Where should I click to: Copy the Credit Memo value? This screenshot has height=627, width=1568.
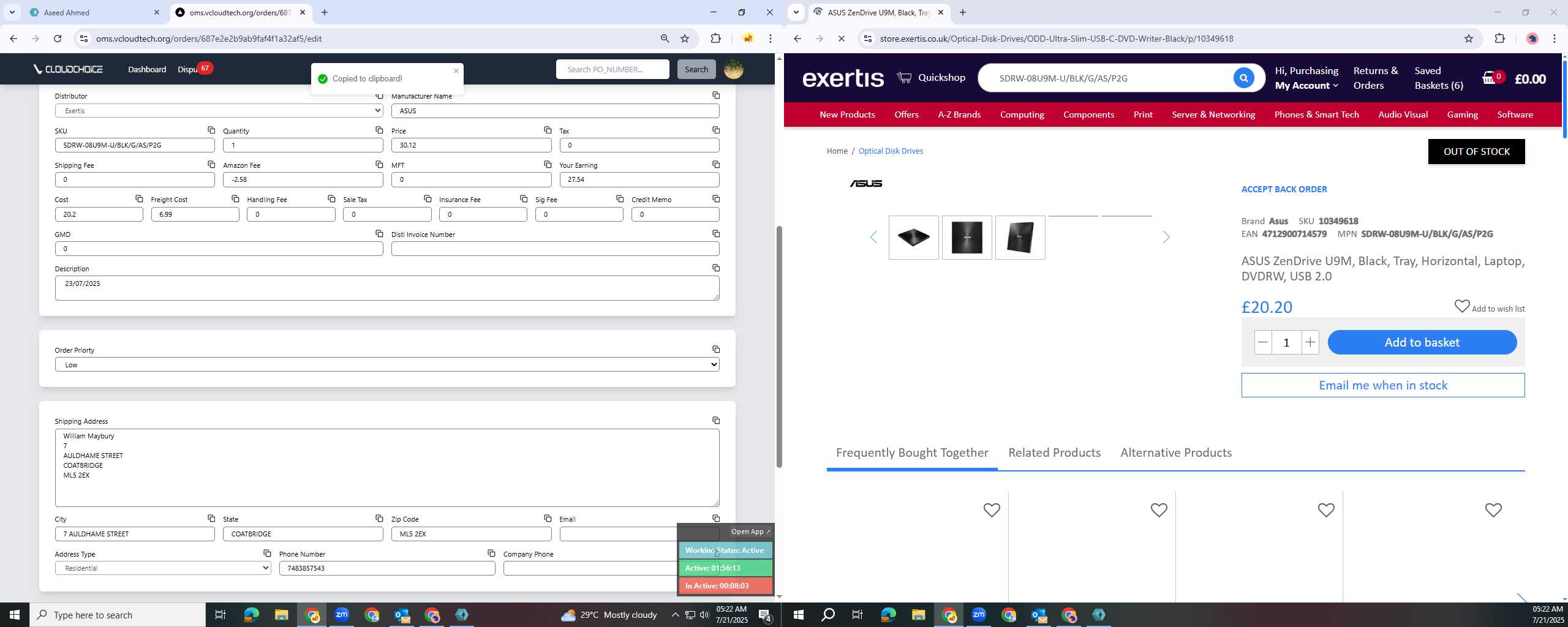tap(716, 198)
